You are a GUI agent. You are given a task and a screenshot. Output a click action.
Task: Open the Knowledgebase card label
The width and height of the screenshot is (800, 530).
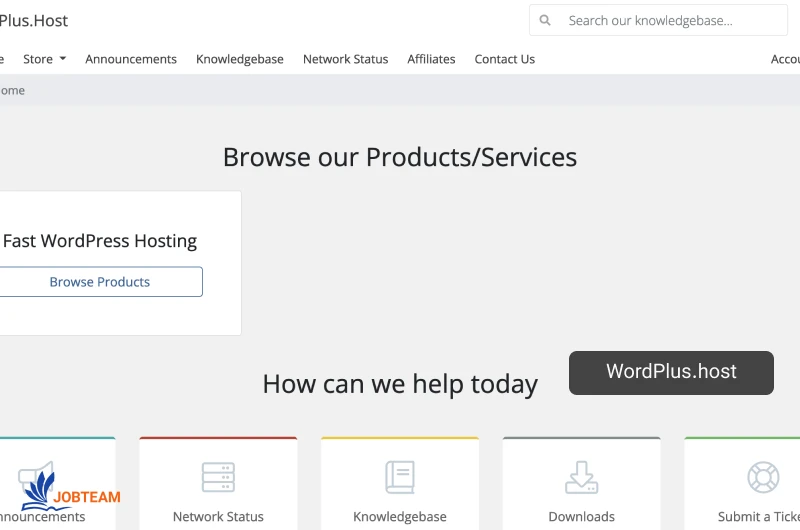click(x=400, y=517)
